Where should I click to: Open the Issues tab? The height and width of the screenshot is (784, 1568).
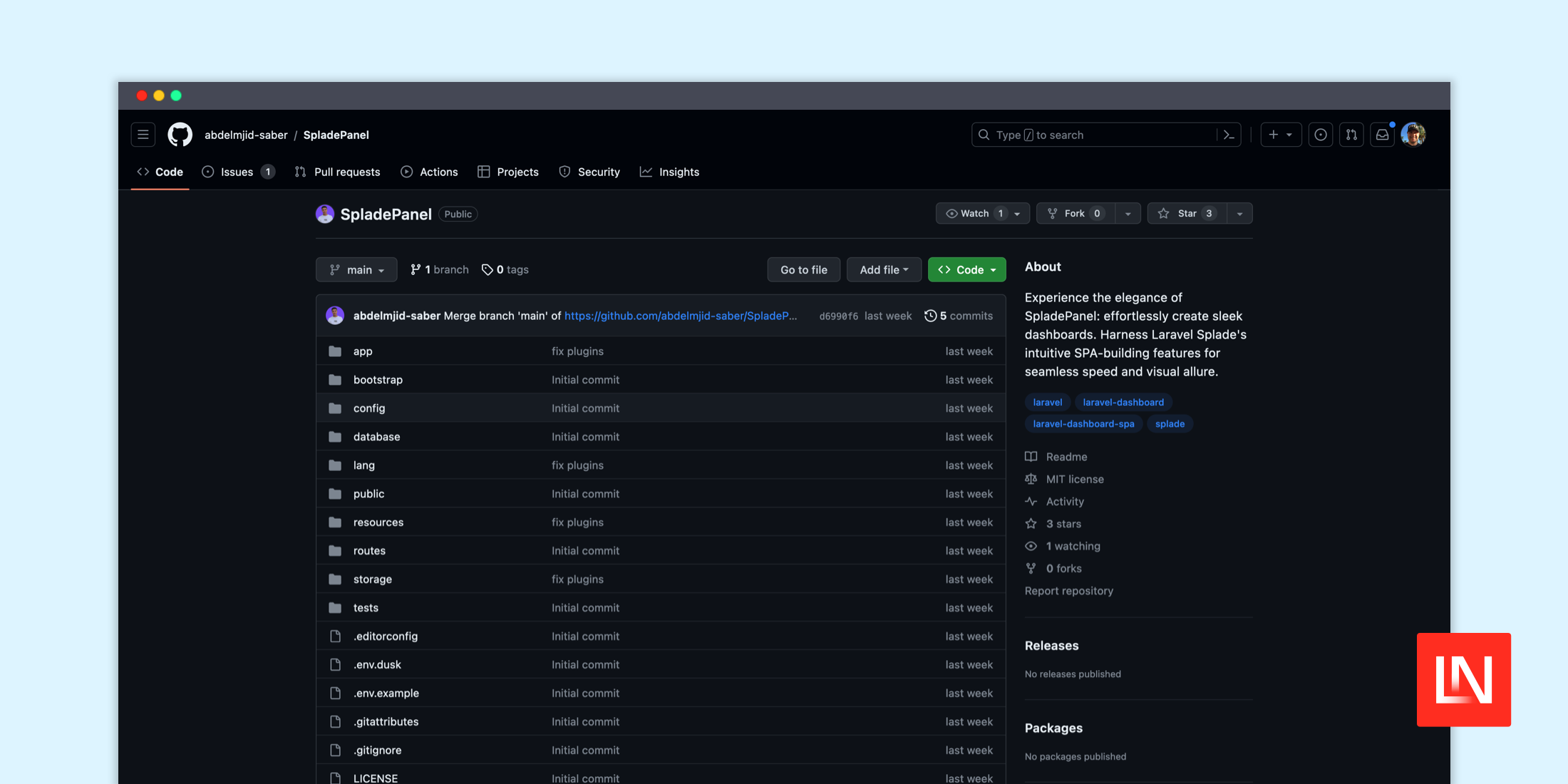click(x=238, y=172)
